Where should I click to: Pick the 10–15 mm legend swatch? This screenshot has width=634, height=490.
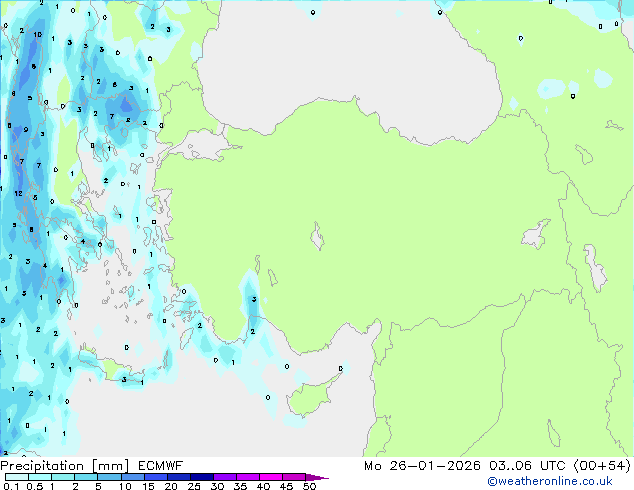pyautogui.click(x=132, y=477)
